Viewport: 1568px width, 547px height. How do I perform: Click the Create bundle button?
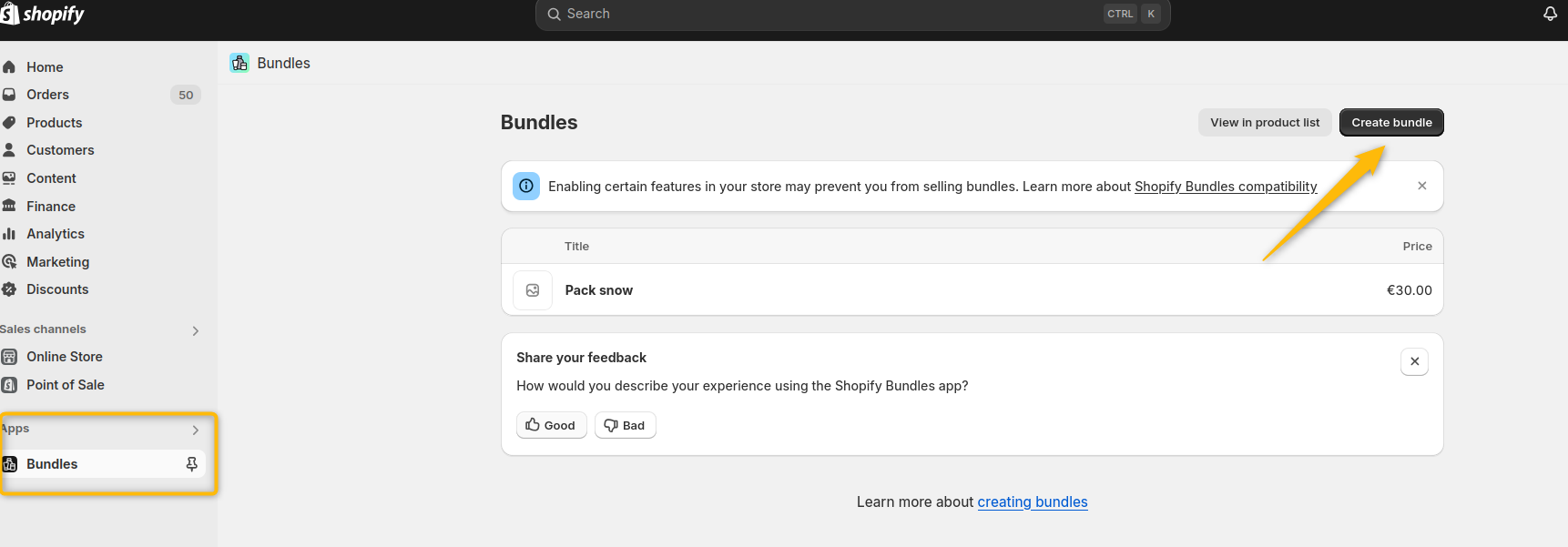(1390, 123)
